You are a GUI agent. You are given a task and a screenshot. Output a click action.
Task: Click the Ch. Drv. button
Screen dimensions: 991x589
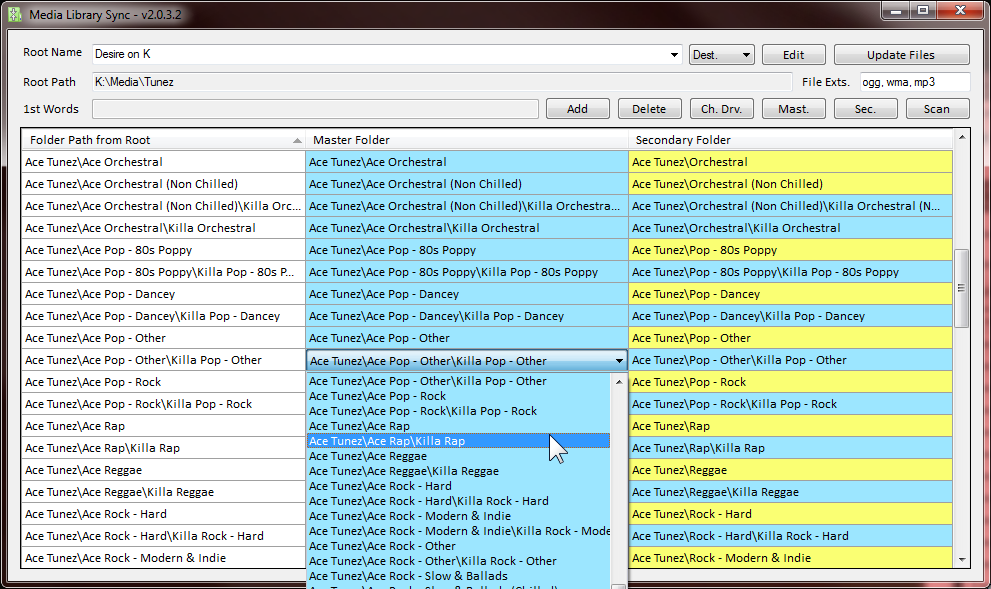coord(721,109)
